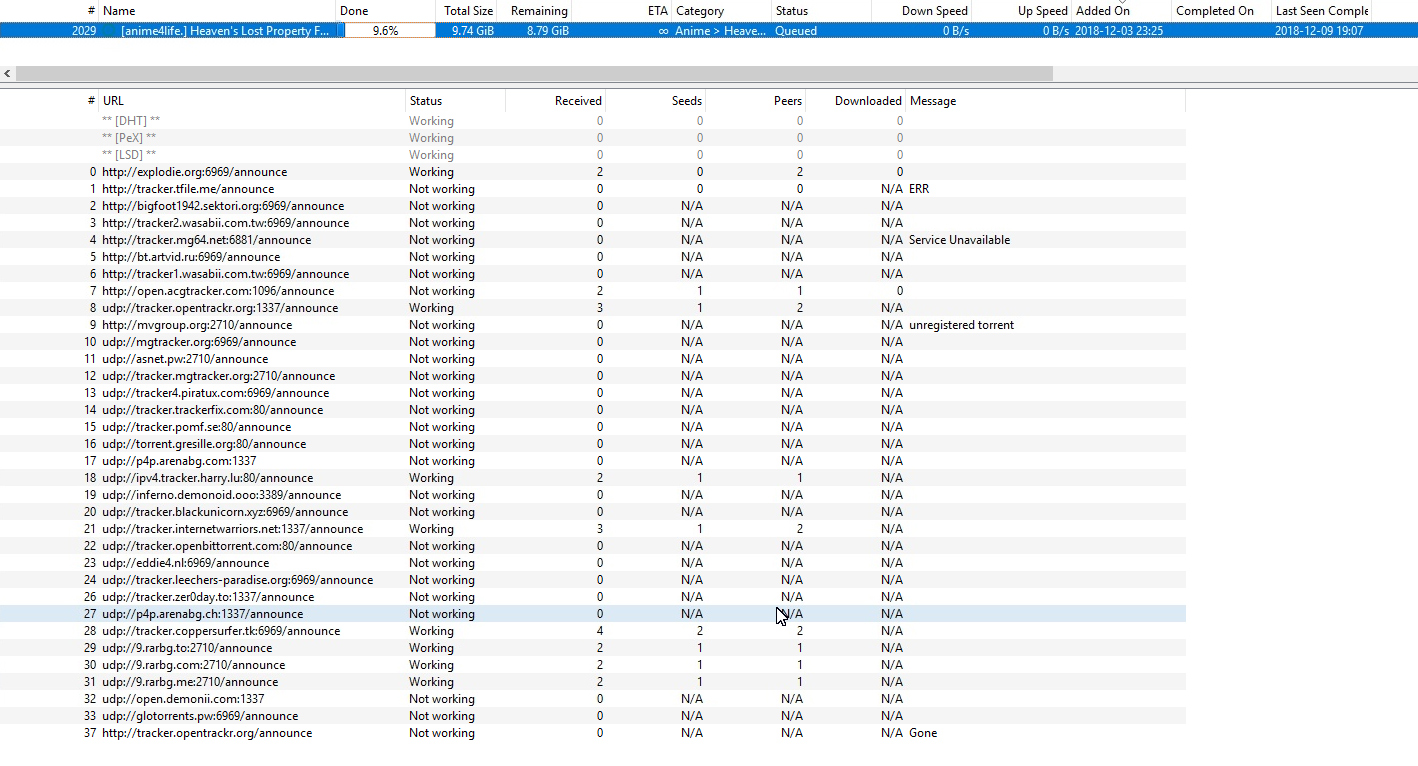Select tracker udp://torrent.gresille.org:80/announce

pyautogui.click(x=593, y=444)
